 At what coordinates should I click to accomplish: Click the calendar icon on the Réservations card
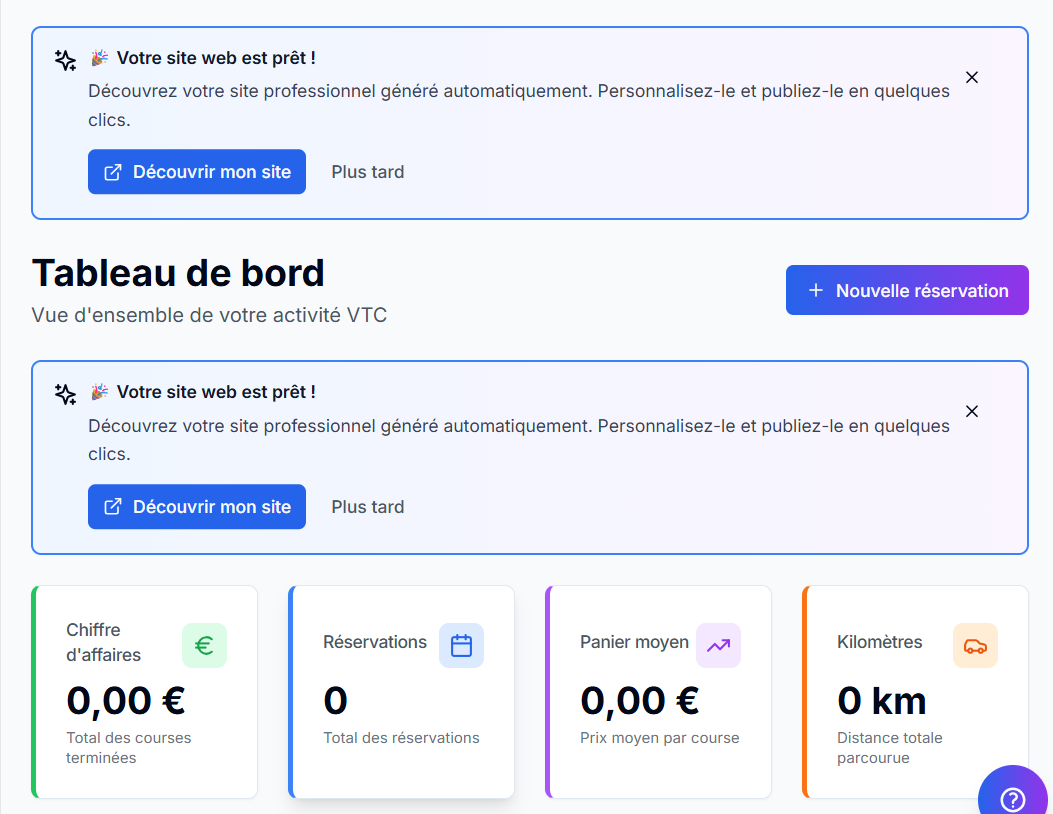[461, 645]
